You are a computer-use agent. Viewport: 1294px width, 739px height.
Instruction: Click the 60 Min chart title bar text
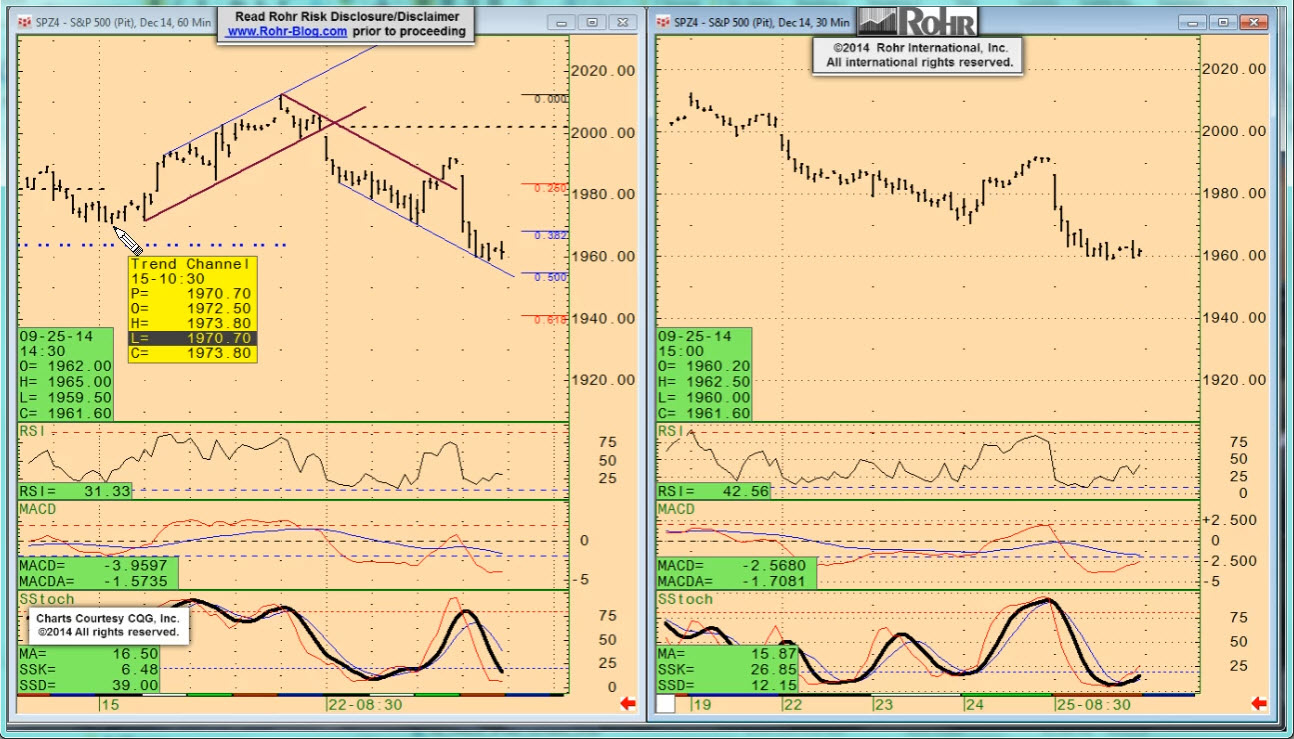(x=123, y=22)
